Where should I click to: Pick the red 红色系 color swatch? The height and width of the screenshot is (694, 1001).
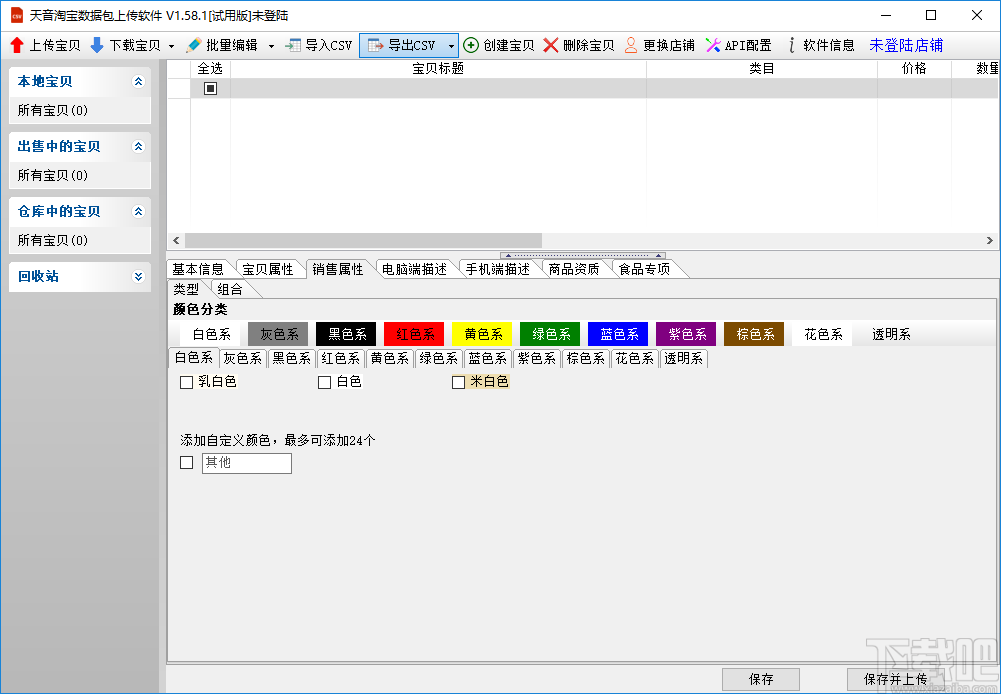click(414, 334)
